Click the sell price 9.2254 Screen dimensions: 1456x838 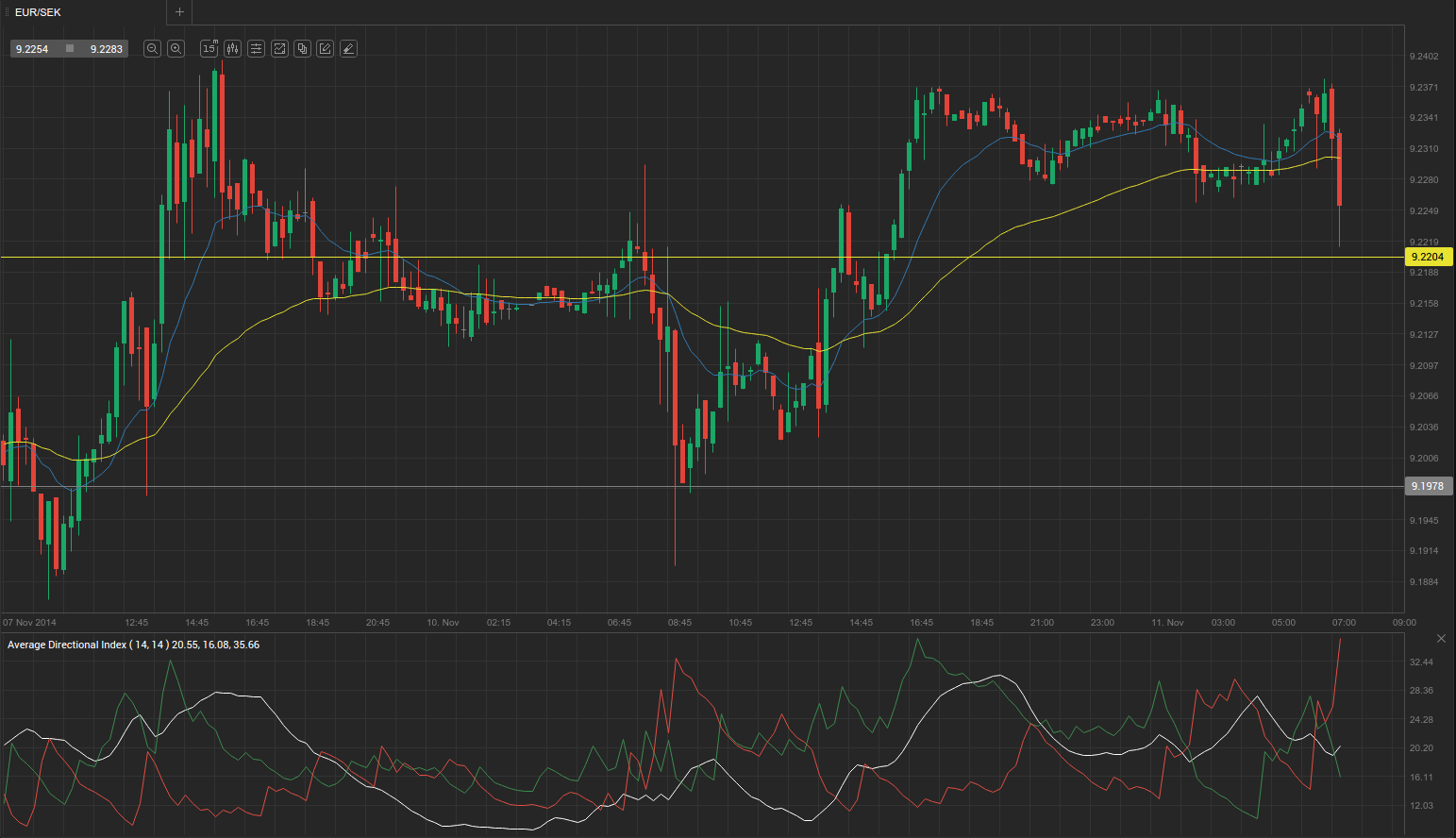[32, 49]
